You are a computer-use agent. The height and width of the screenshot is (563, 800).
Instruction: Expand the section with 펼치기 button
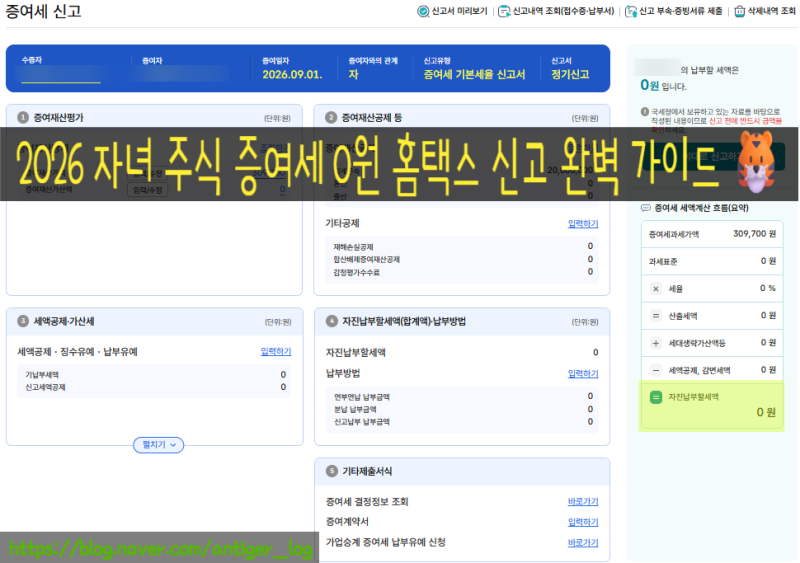click(x=159, y=445)
